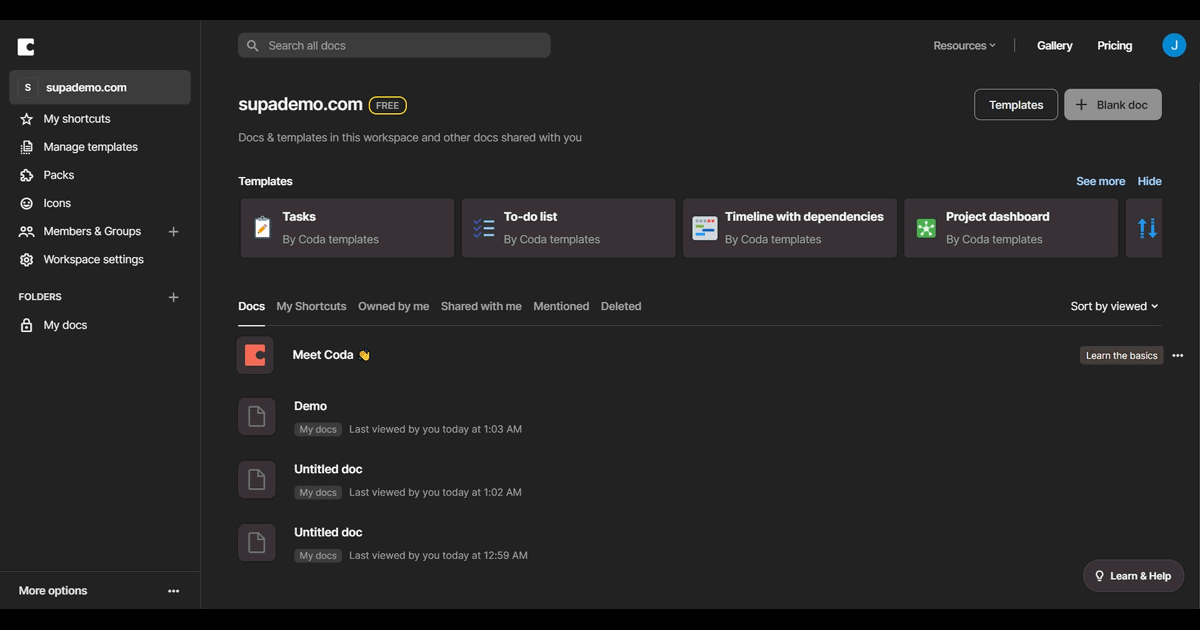Click the Learn the basics button

click(1121, 355)
